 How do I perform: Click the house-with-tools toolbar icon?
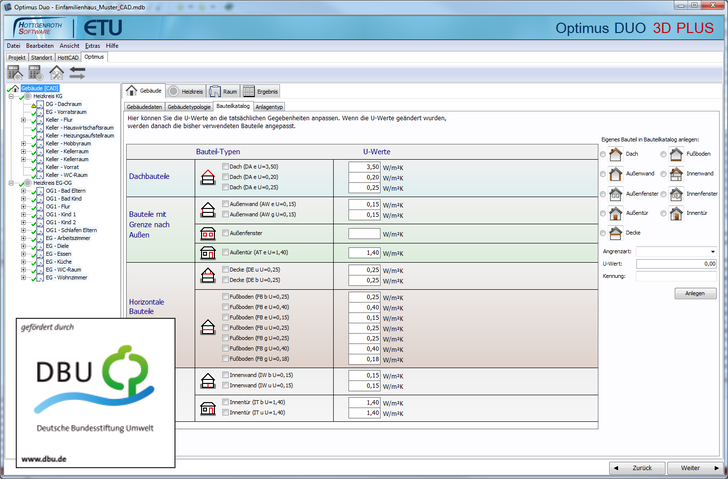56,72
